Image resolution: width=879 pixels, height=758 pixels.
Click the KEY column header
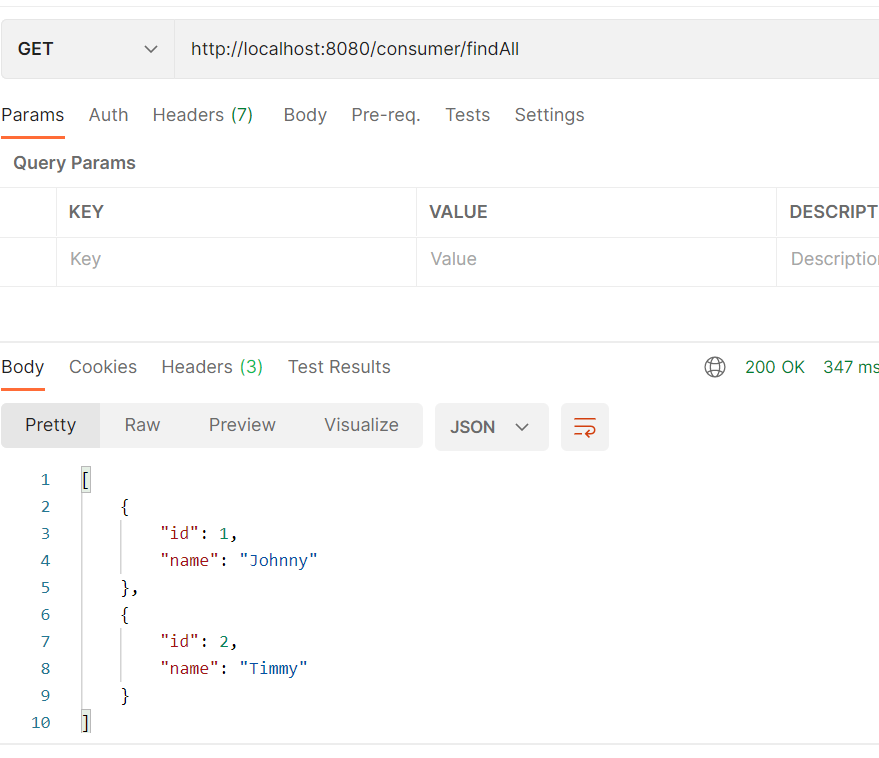coord(86,212)
